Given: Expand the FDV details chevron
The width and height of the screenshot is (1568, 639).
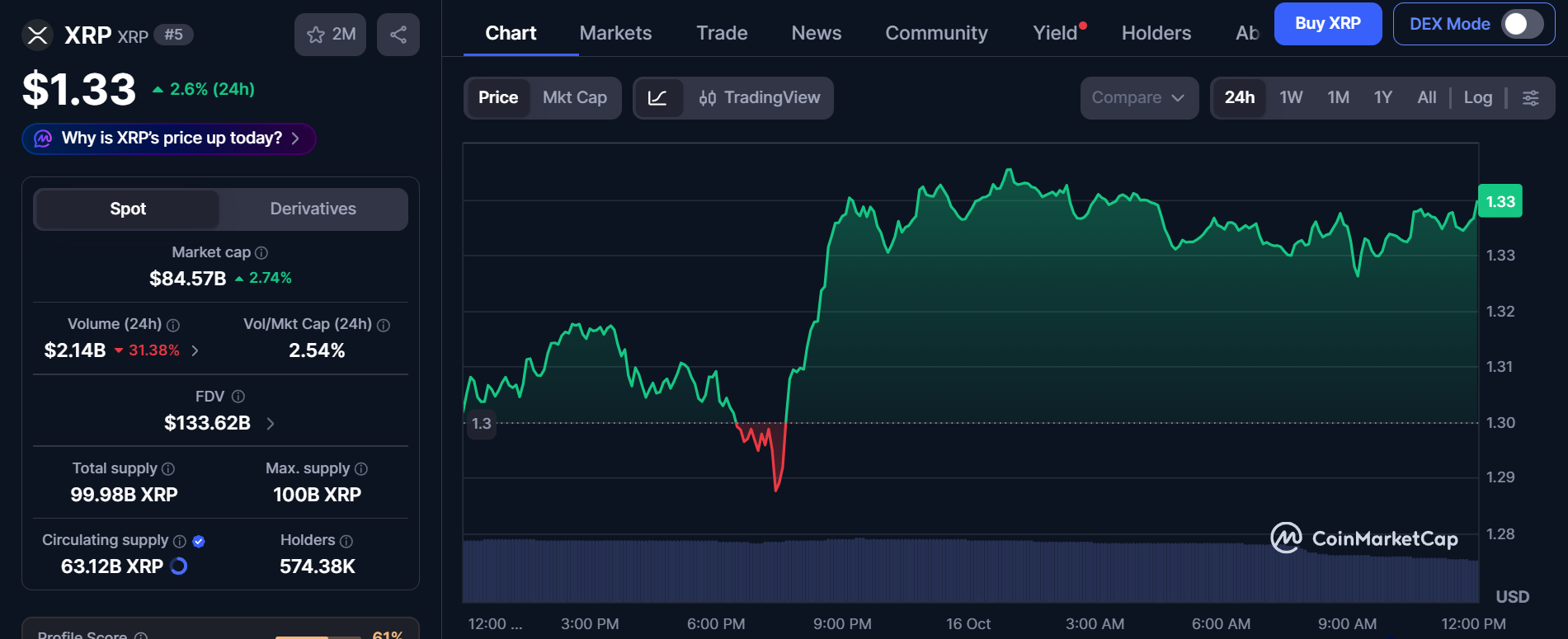Looking at the screenshot, I should pyautogui.click(x=271, y=423).
